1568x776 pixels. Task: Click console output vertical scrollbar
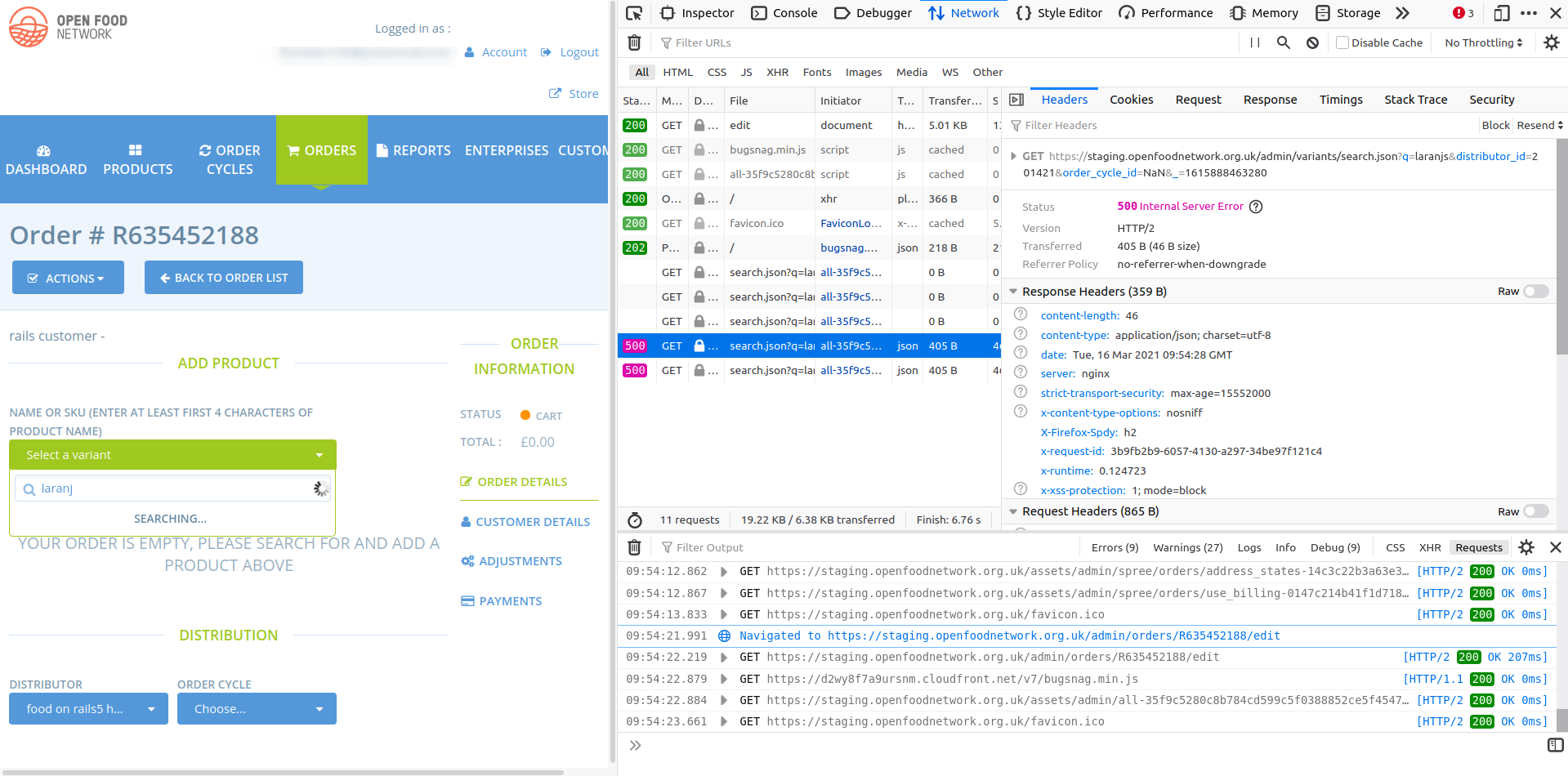pyautogui.click(x=1561, y=720)
